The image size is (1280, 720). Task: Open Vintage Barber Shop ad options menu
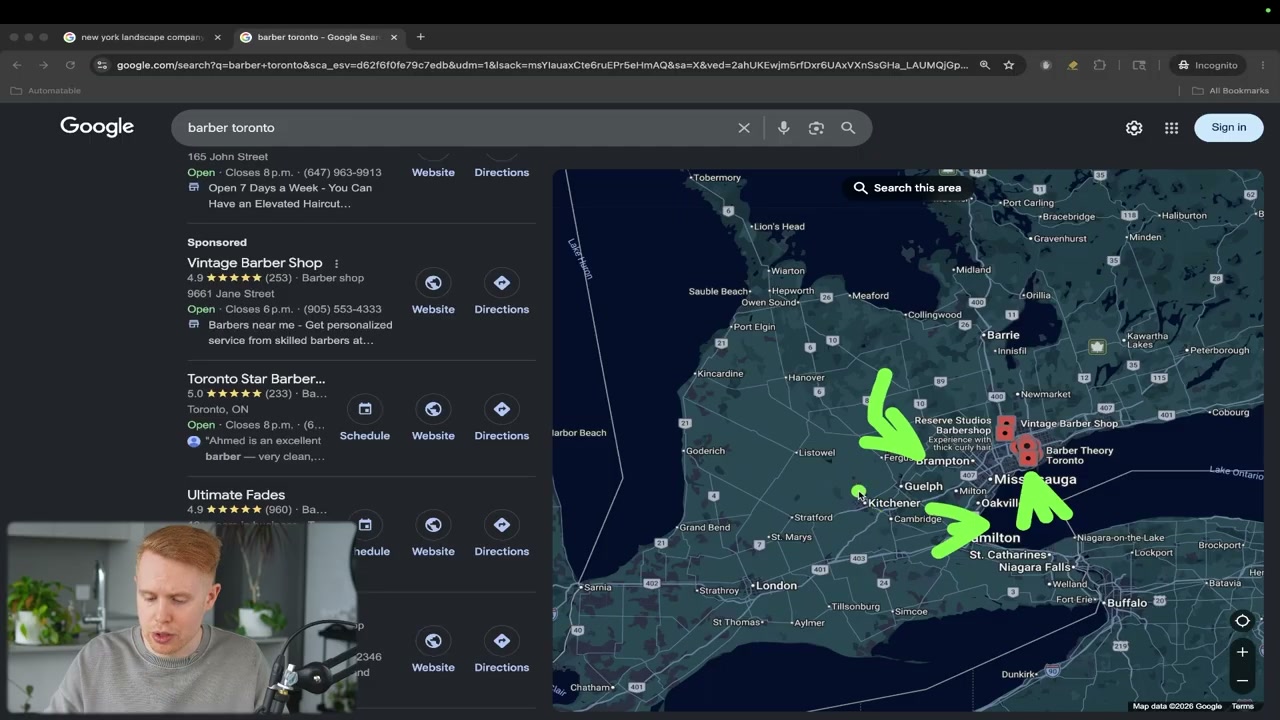tap(336, 263)
